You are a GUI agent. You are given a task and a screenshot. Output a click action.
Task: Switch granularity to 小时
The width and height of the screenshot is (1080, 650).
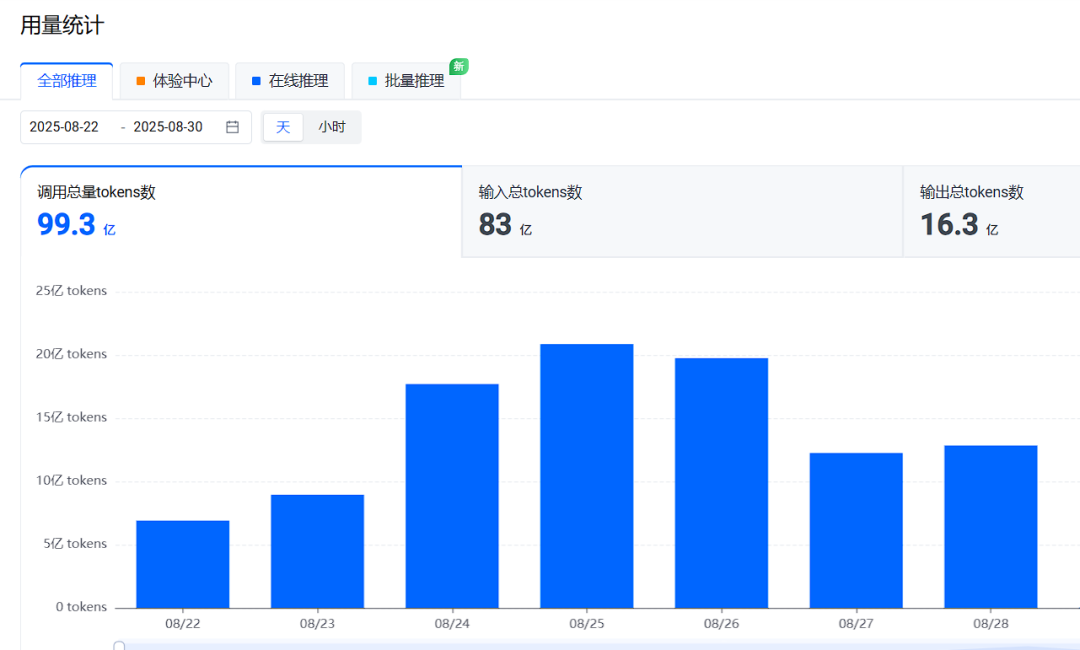pyautogui.click(x=332, y=127)
